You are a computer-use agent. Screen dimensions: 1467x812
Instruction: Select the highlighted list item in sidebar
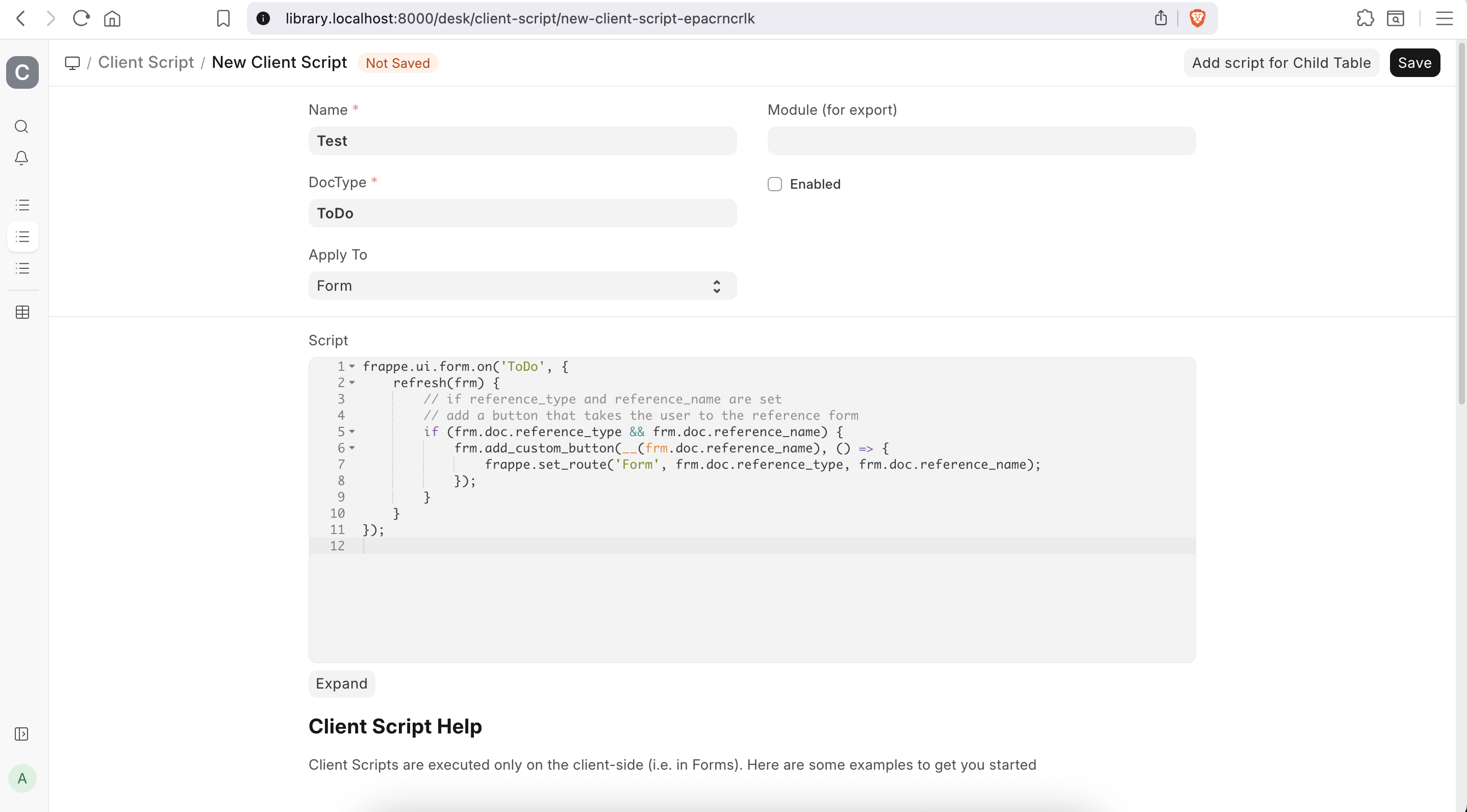[x=22, y=236]
